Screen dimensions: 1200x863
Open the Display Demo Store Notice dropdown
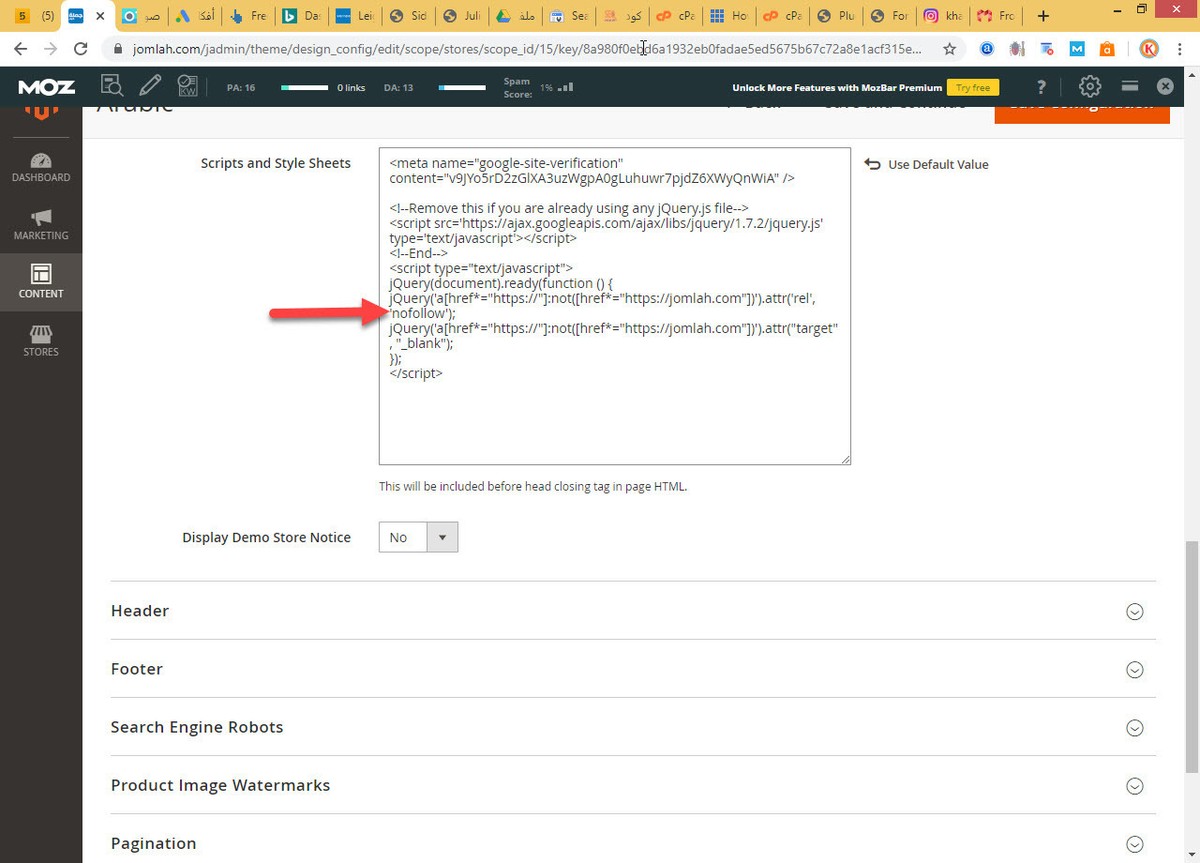click(418, 537)
